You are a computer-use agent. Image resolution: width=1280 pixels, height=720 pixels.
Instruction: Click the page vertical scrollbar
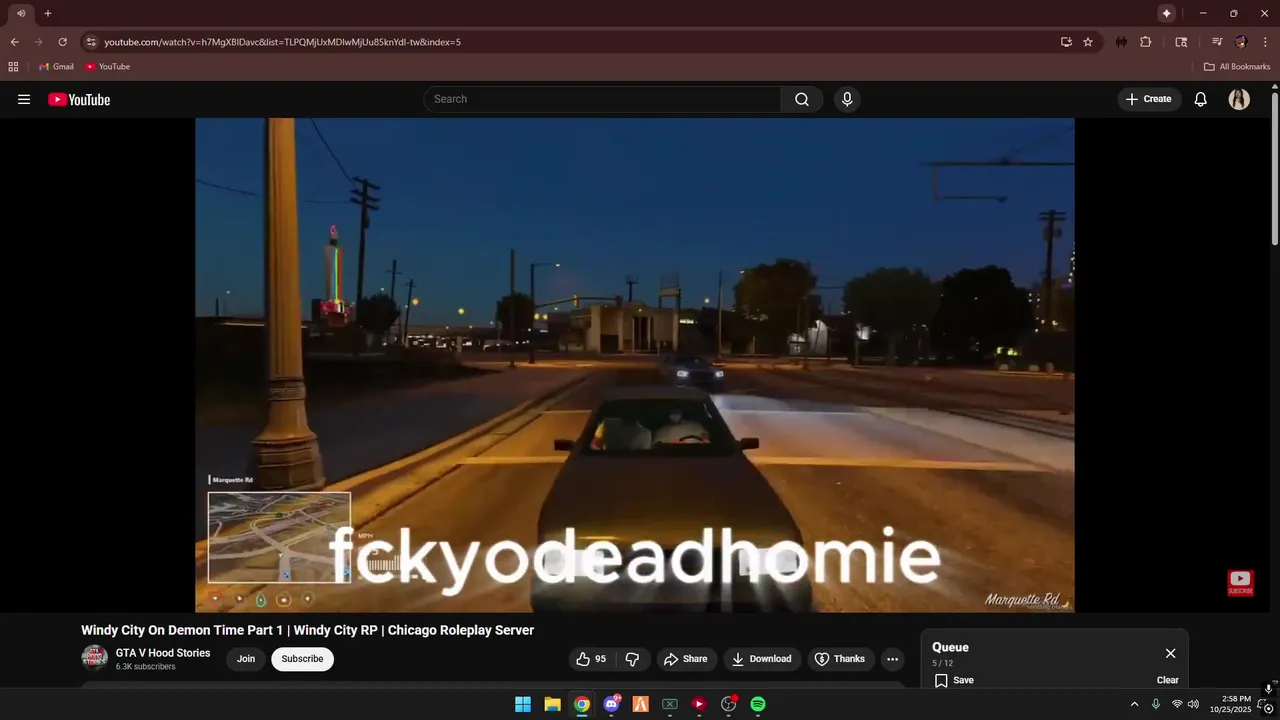click(x=1274, y=170)
